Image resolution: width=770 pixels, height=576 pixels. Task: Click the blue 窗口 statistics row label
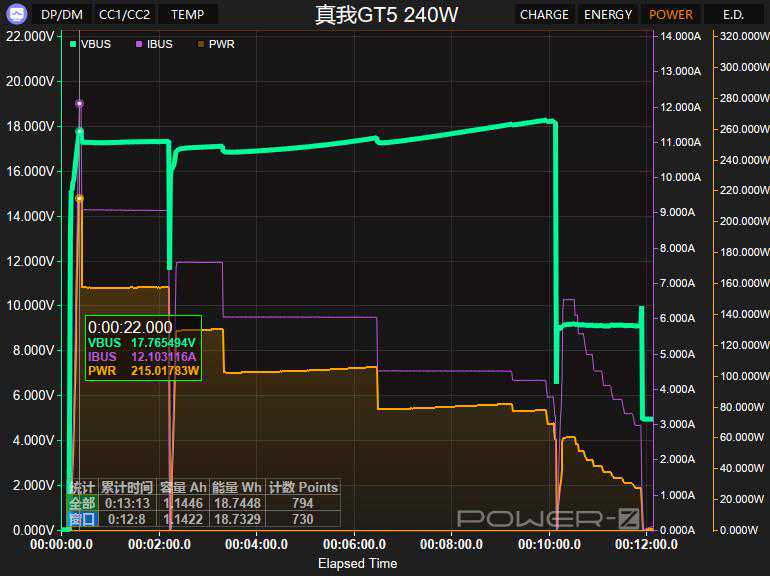[82, 518]
